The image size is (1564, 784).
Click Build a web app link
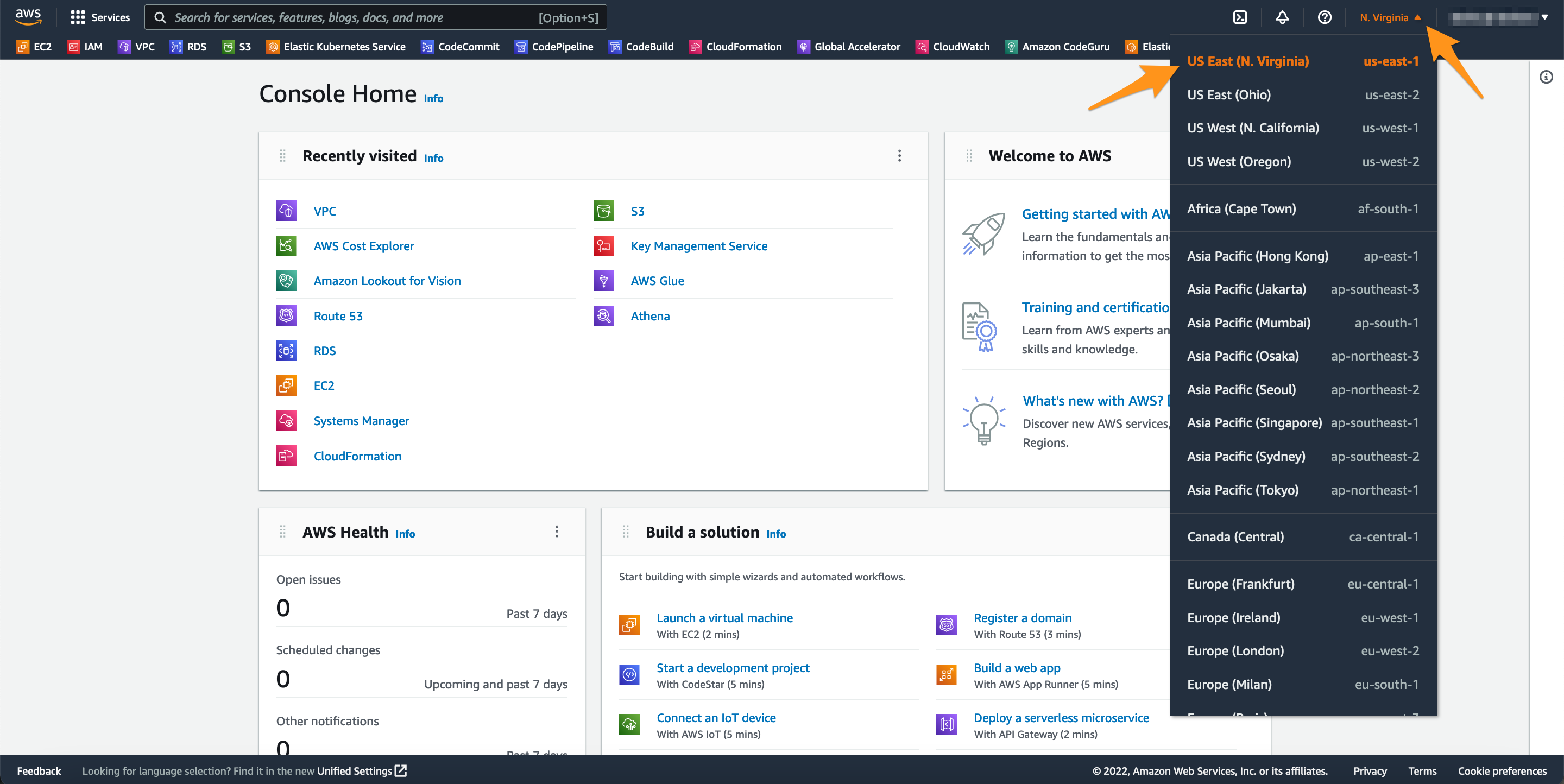(1017, 667)
